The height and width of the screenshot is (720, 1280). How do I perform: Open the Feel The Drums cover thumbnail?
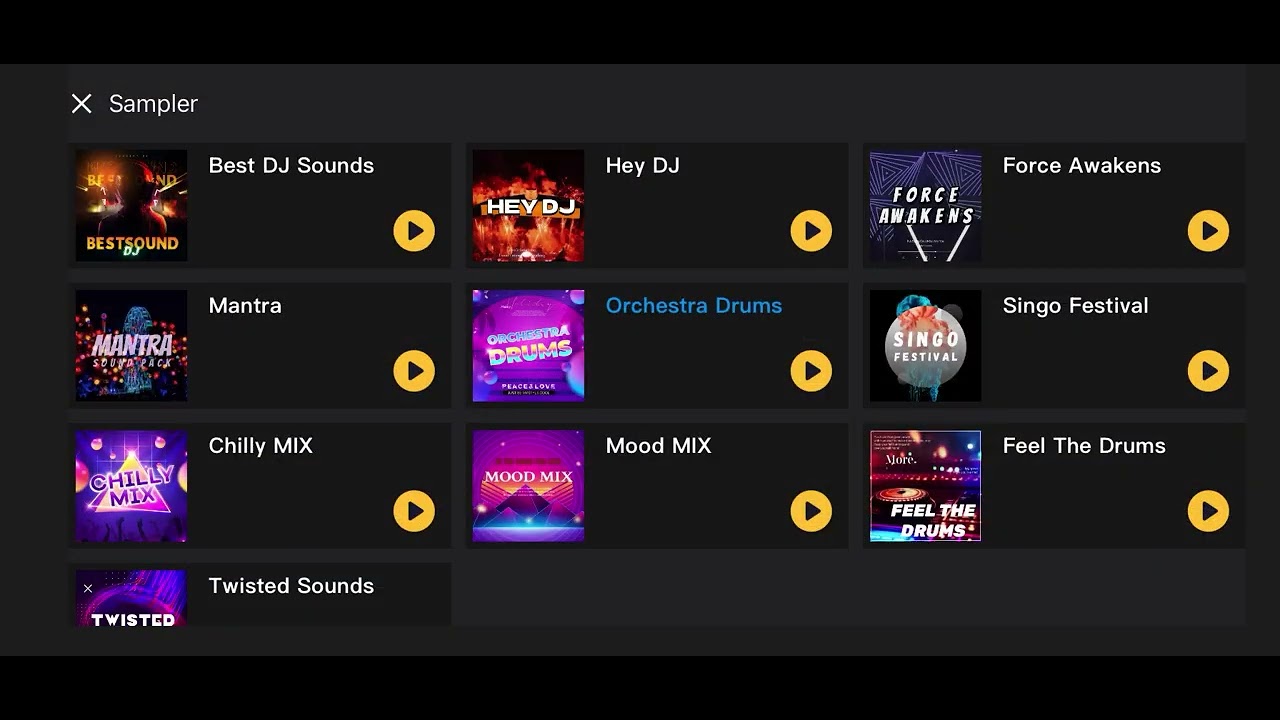(x=925, y=486)
